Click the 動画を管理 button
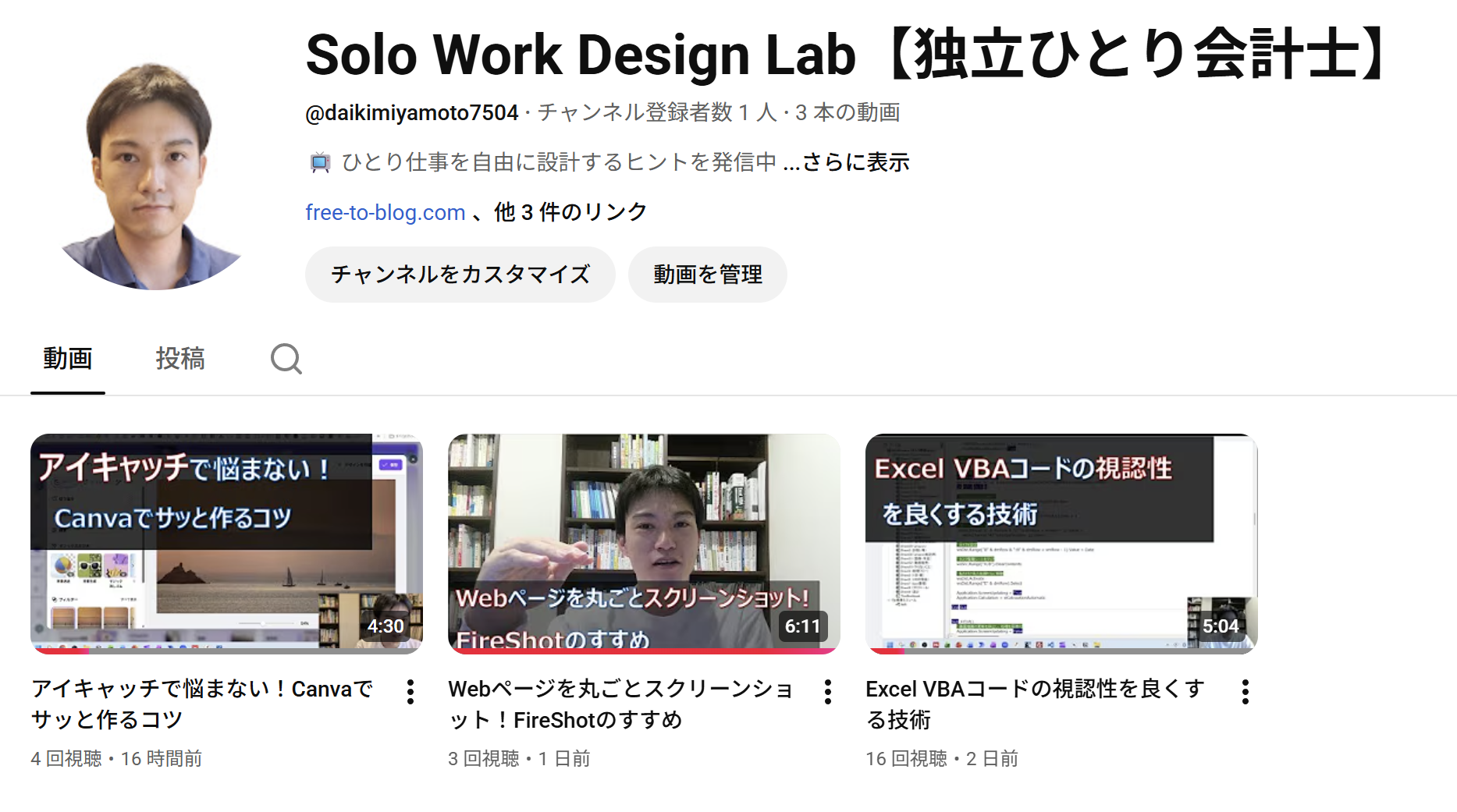Viewport: 1457px width, 812px height. point(707,275)
